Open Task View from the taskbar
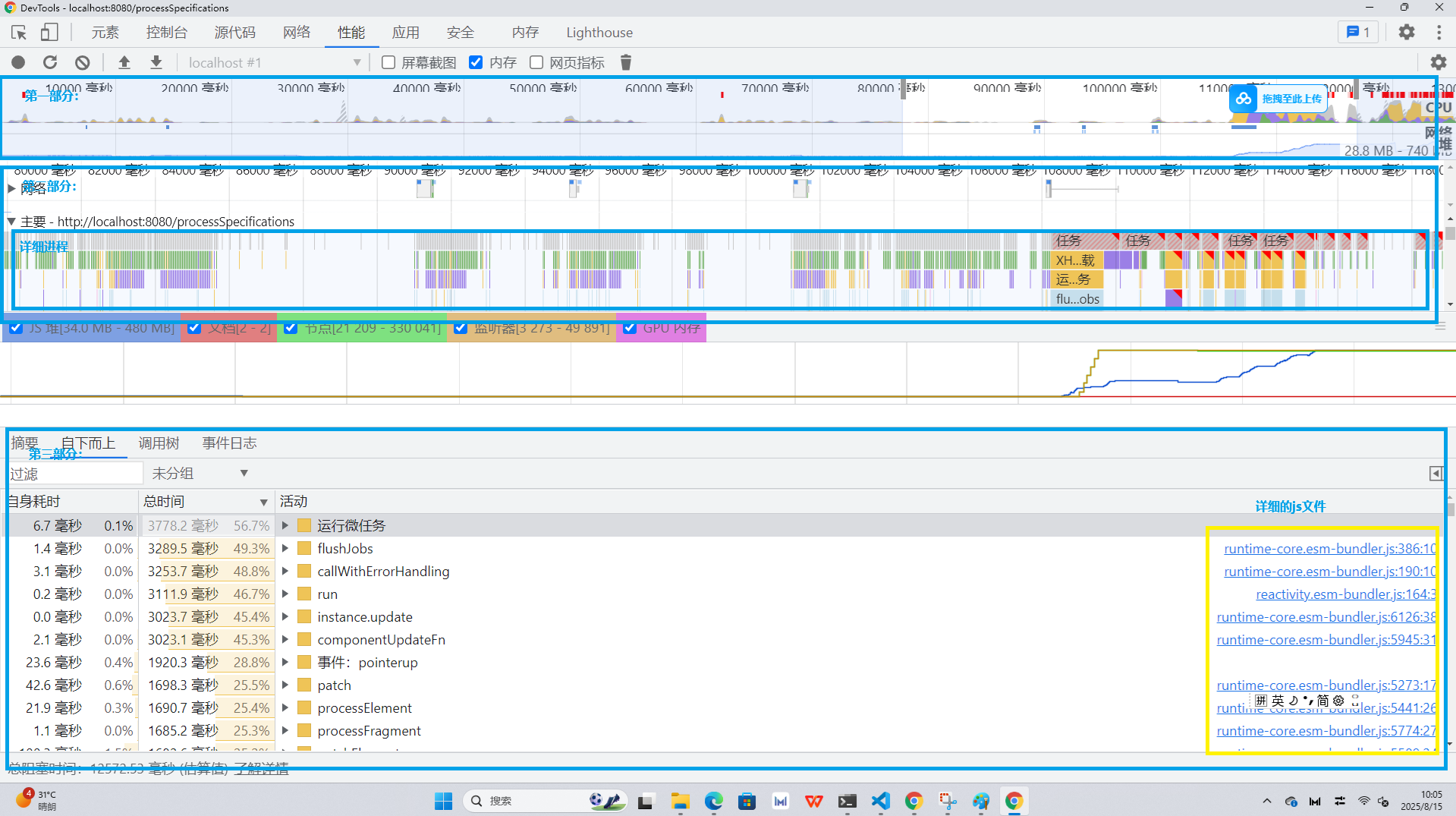This screenshot has height=816, width=1456. (646, 801)
